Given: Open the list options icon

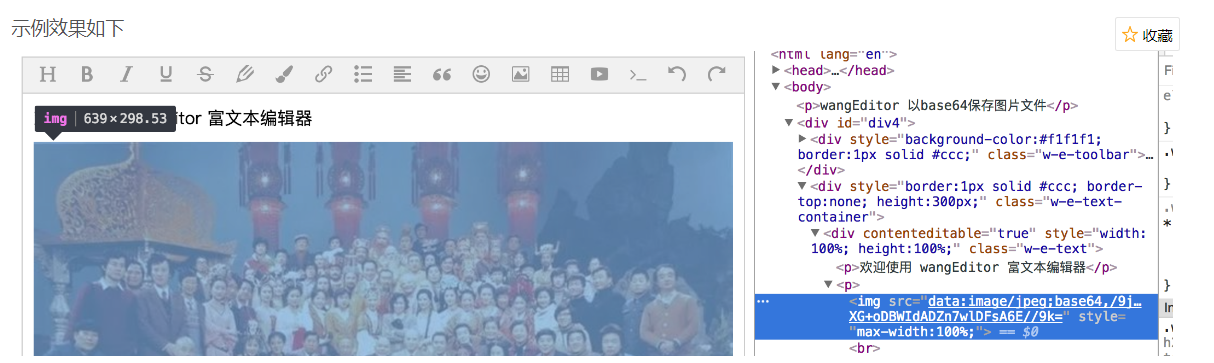Looking at the screenshot, I should pos(363,74).
